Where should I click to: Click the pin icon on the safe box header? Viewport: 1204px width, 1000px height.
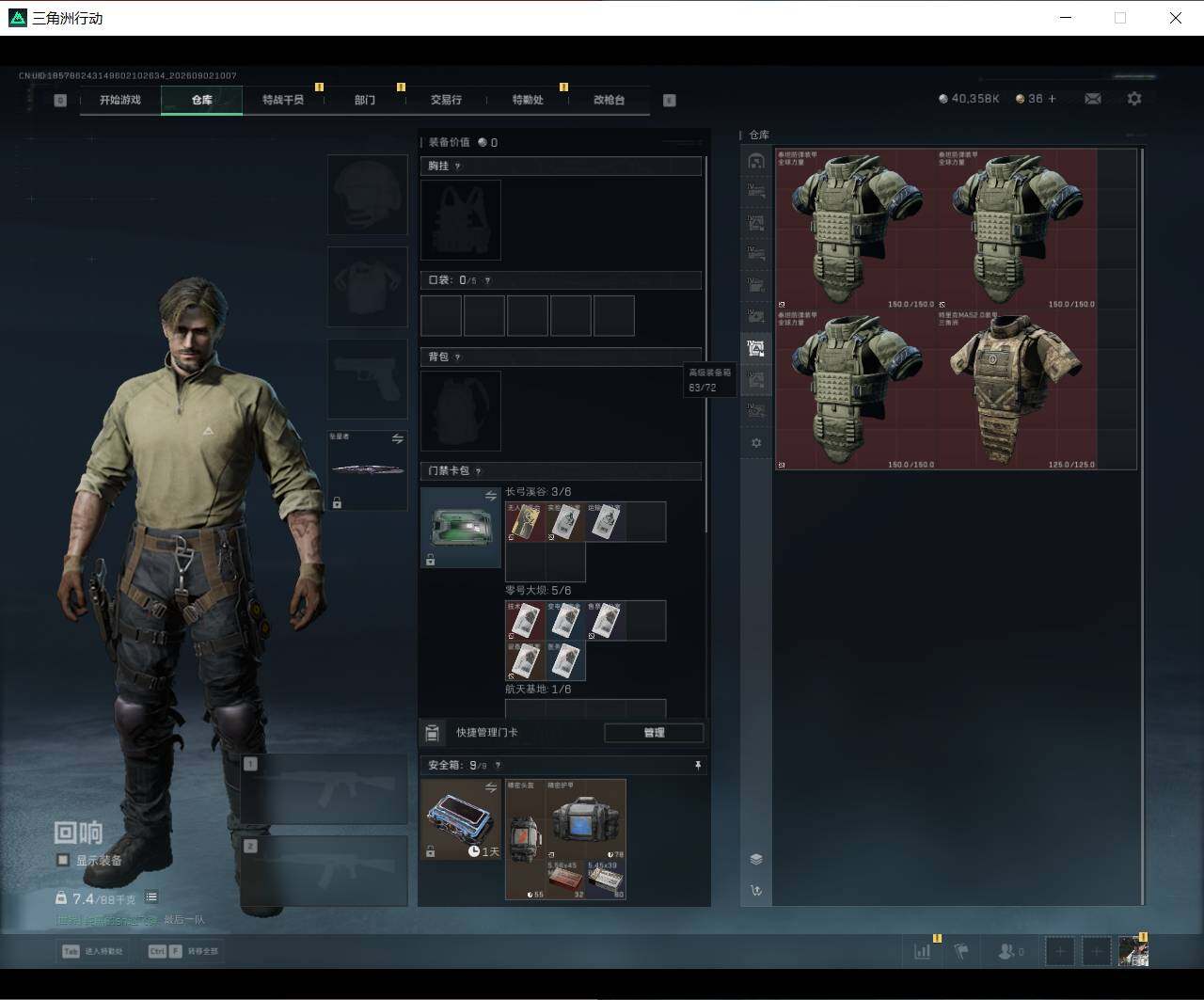(697, 766)
